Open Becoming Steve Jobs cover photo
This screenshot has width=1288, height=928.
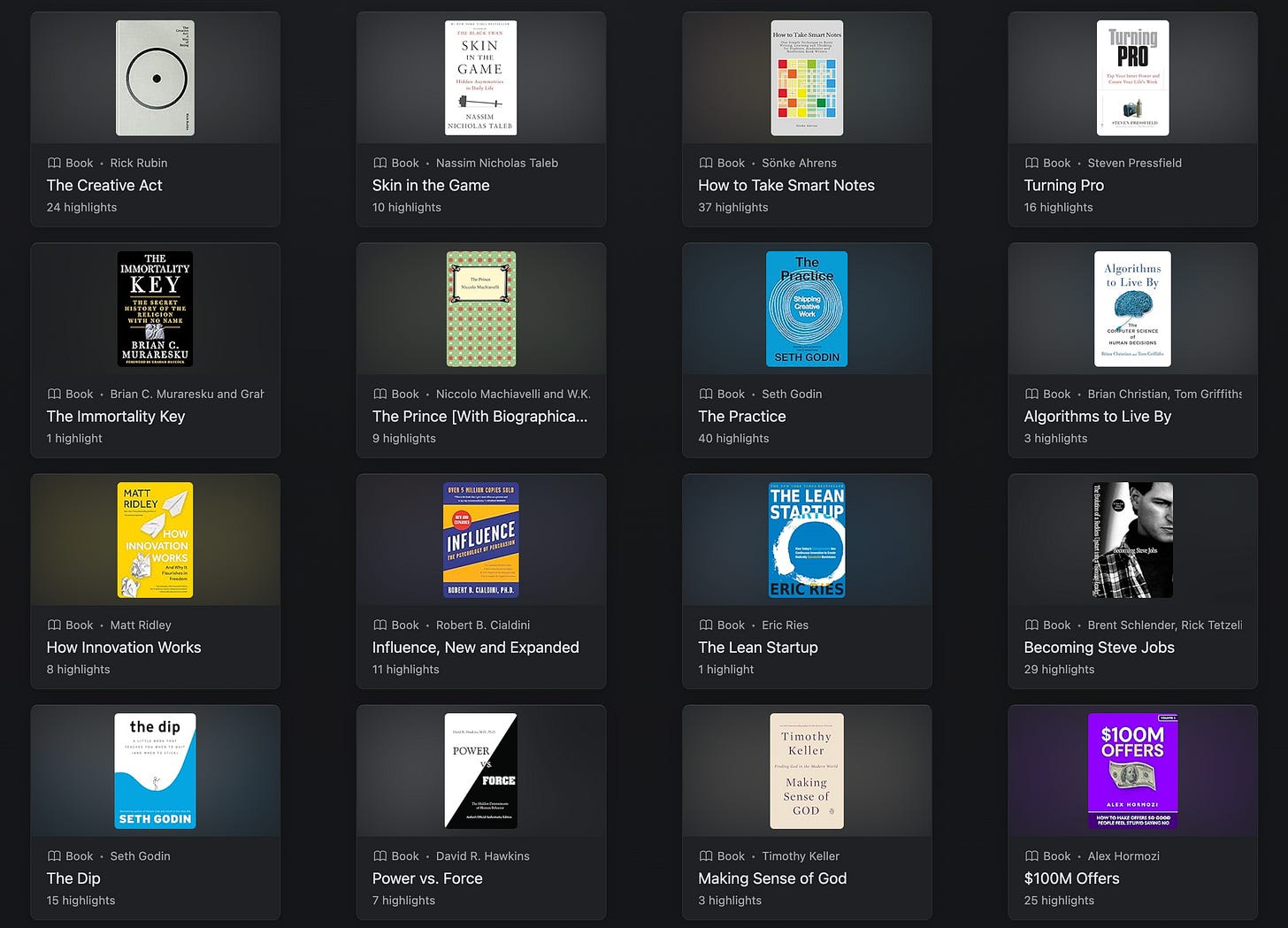[x=1132, y=540]
